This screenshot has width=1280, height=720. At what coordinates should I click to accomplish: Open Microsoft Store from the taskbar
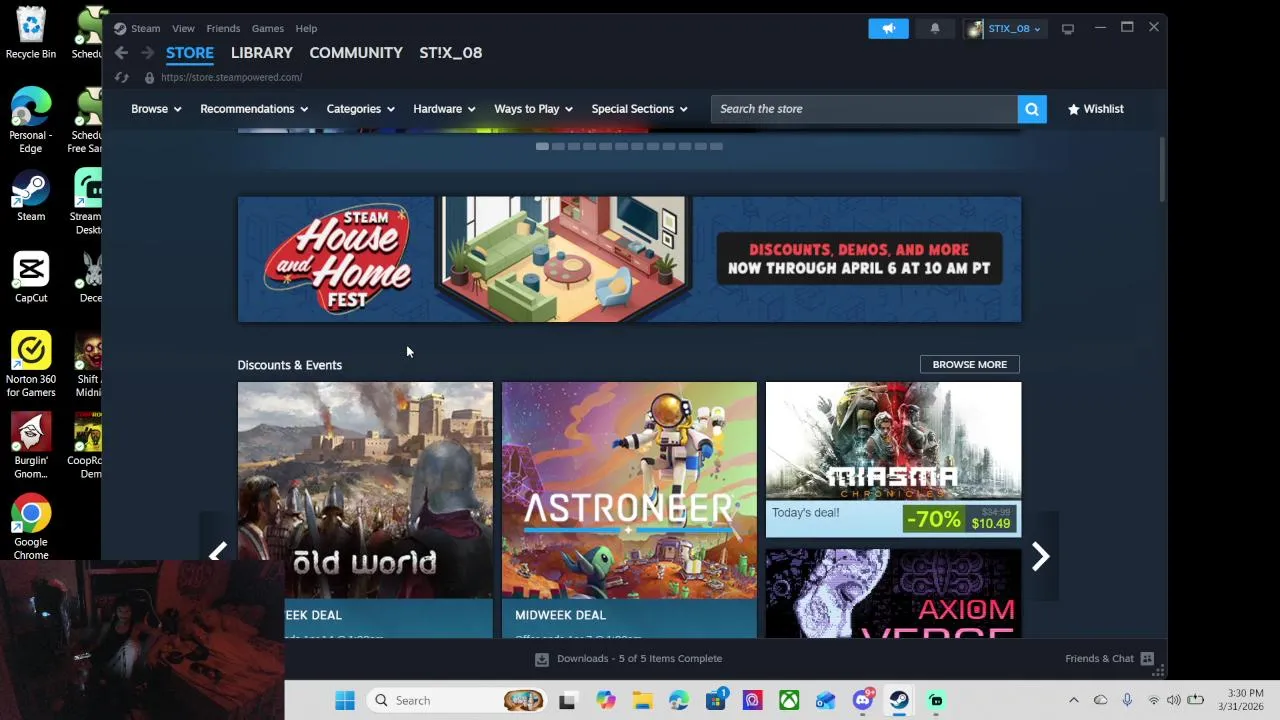pos(716,701)
